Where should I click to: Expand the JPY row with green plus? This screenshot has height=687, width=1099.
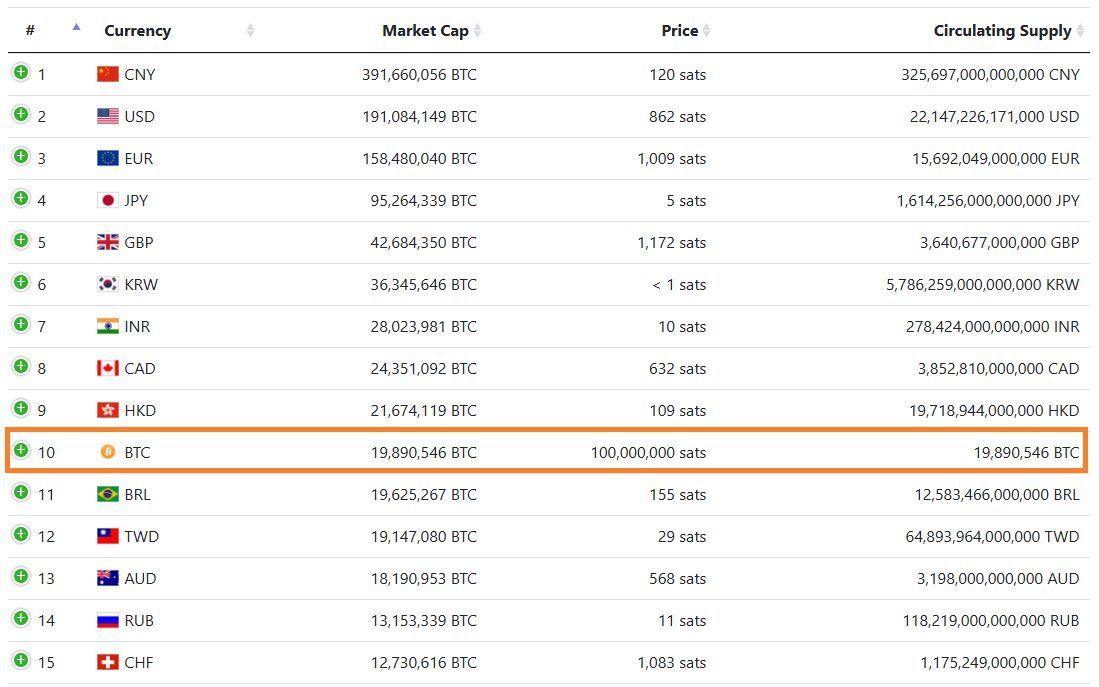(x=21, y=198)
